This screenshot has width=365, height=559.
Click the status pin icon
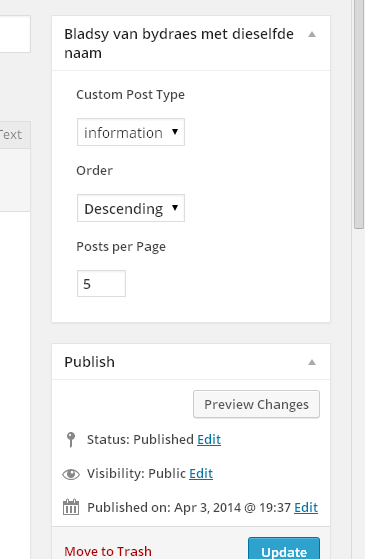click(71, 440)
